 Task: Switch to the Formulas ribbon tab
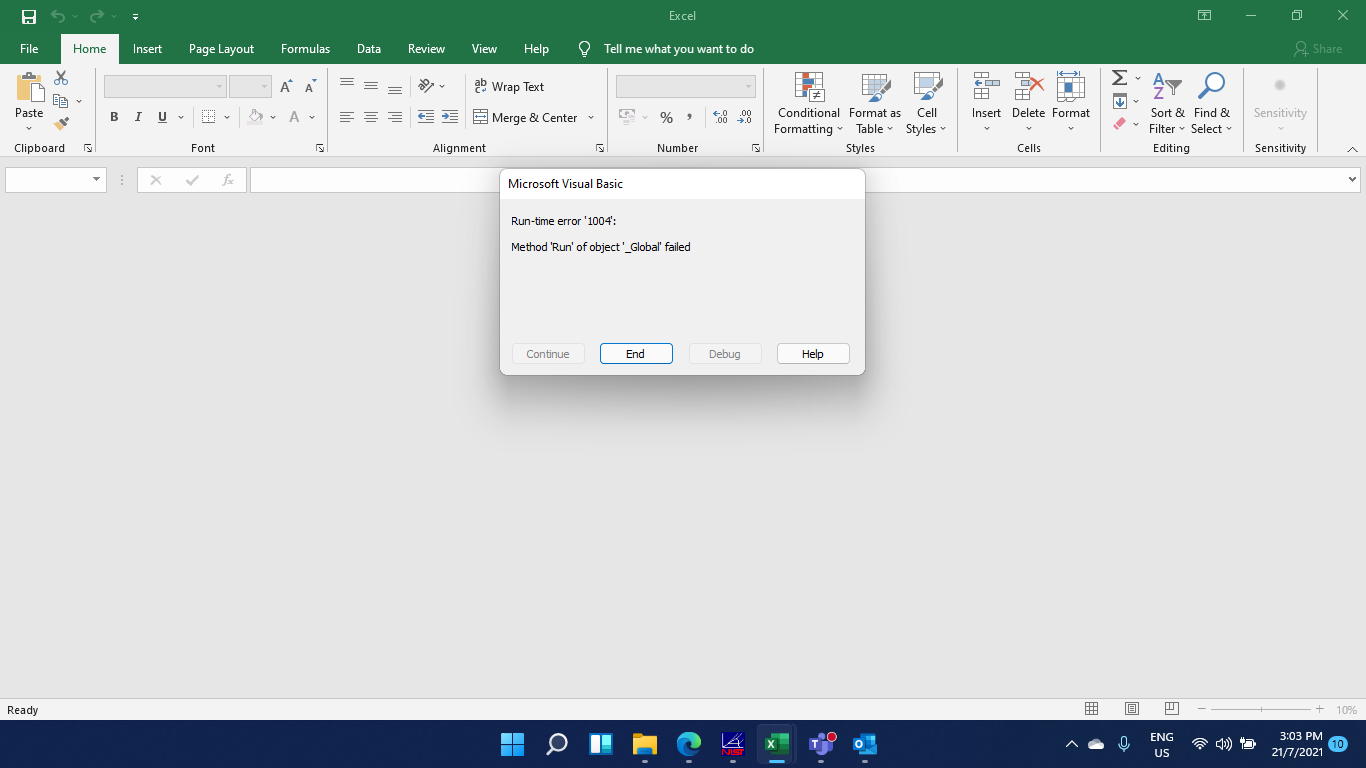(x=305, y=48)
